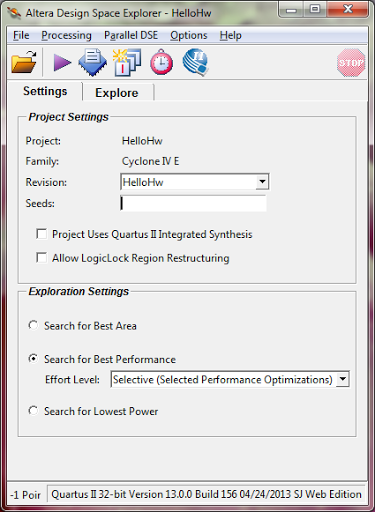Start exploration with purple play icon
The image size is (375, 512).
[62, 62]
